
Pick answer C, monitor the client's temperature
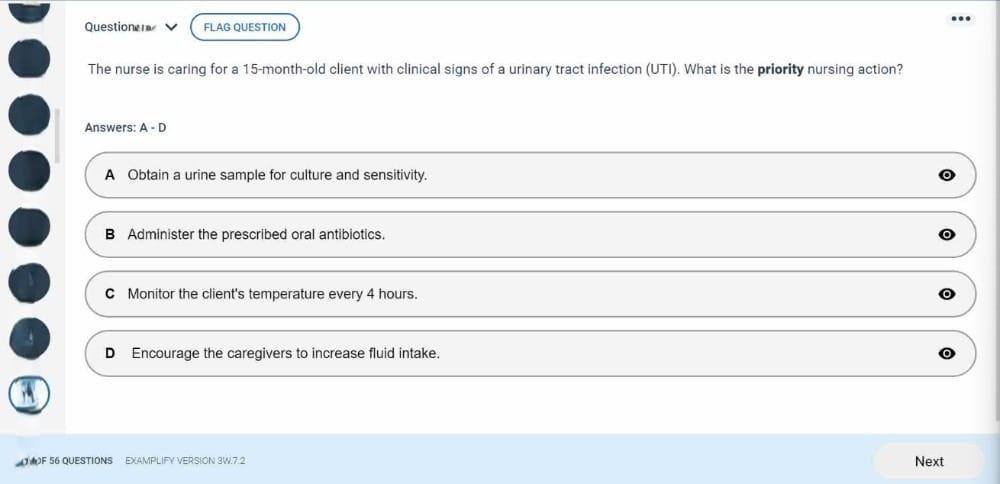click(272, 294)
